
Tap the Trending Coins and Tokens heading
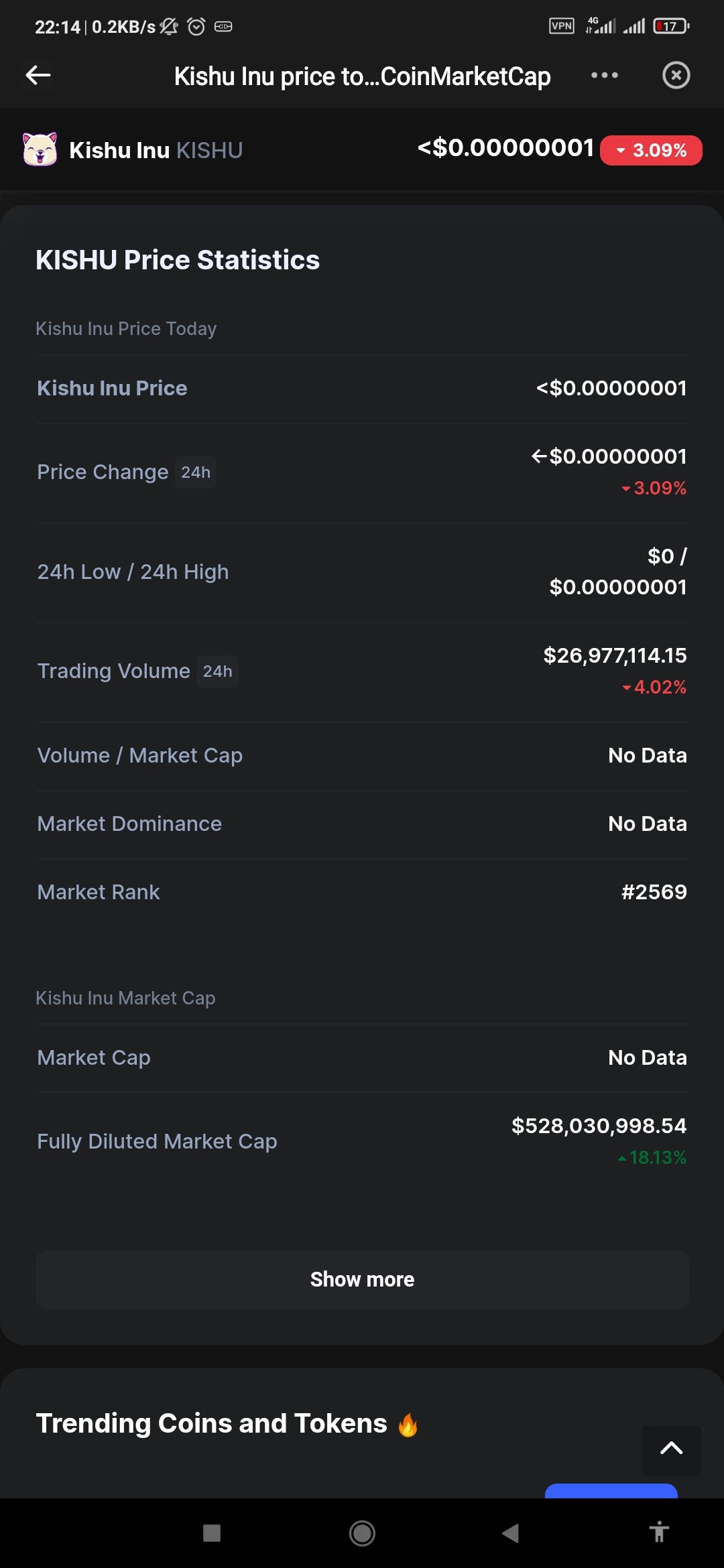(211, 1423)
